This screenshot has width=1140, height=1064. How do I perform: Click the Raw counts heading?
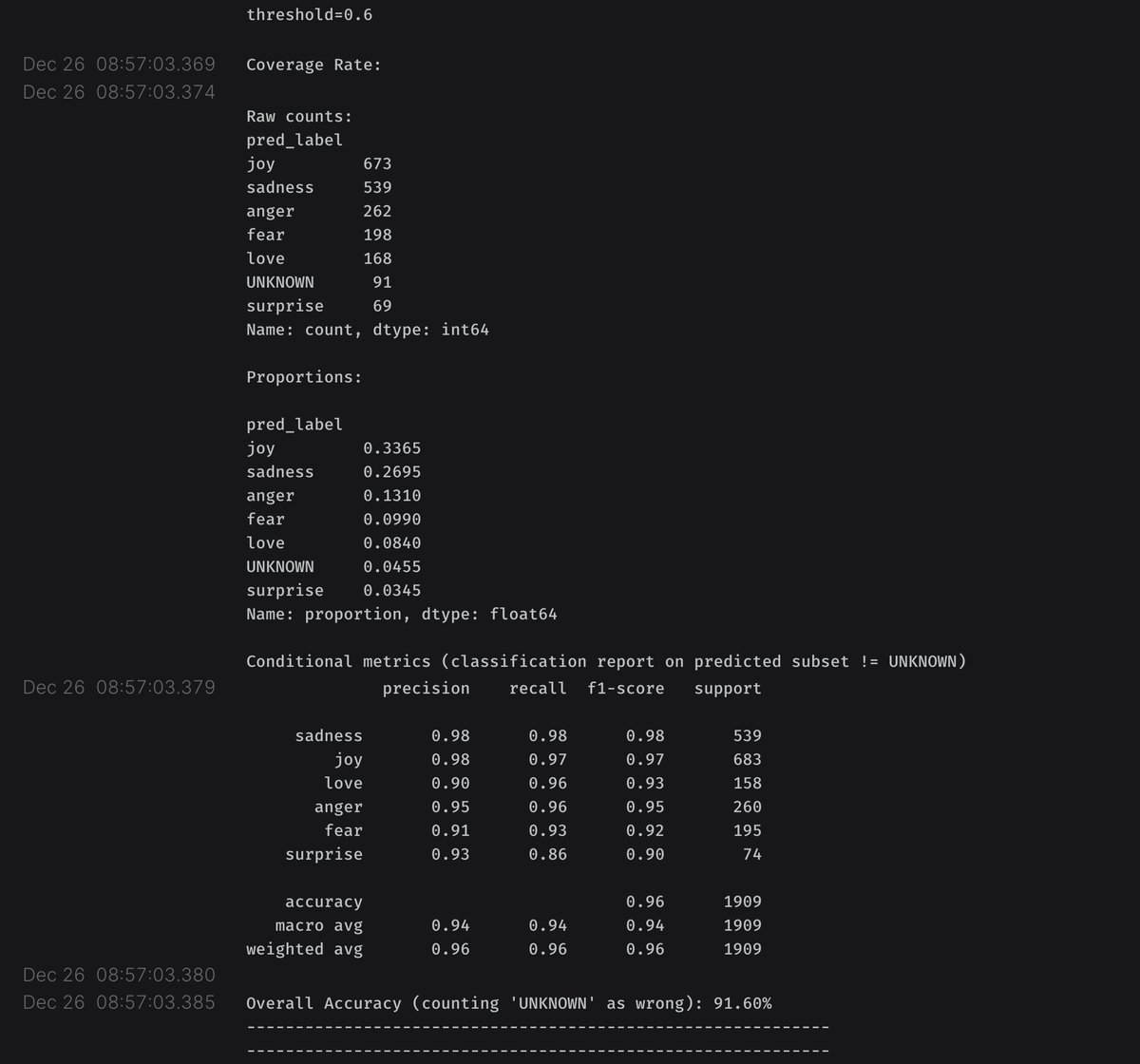299,117
